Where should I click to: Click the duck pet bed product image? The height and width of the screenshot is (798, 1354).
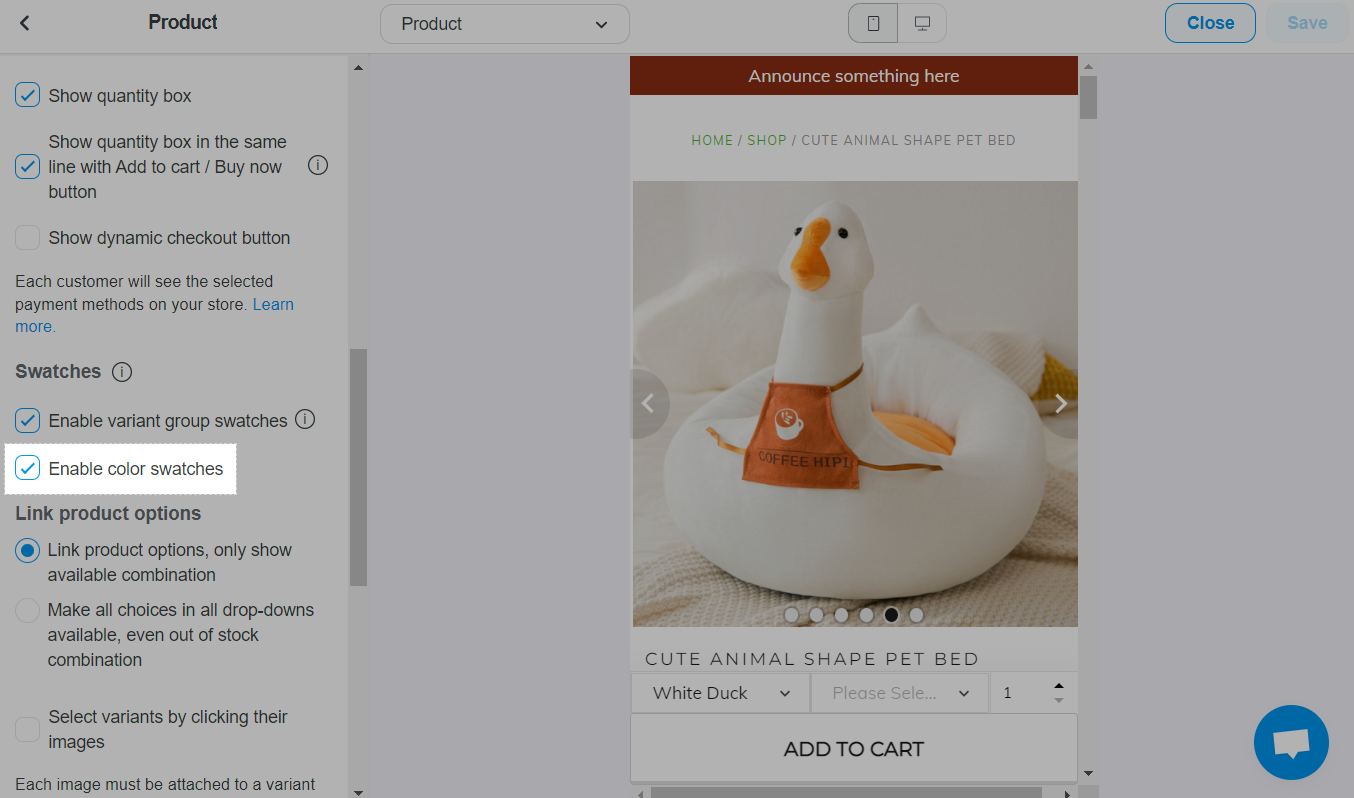pyautogui.click(x=855, y=404)
